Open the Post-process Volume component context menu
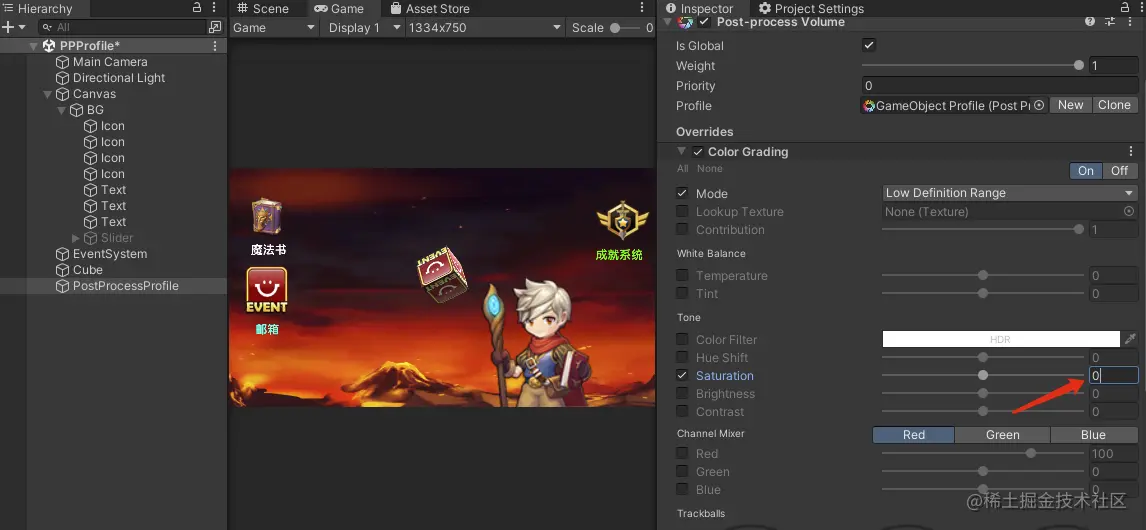The image size is (1146, 530). click(x=1131, y=22)
